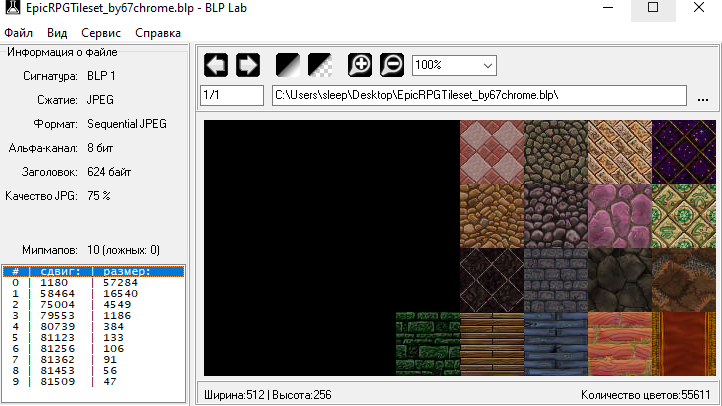Select mipmap row 5 with size 133

click(x=94, y=338)
